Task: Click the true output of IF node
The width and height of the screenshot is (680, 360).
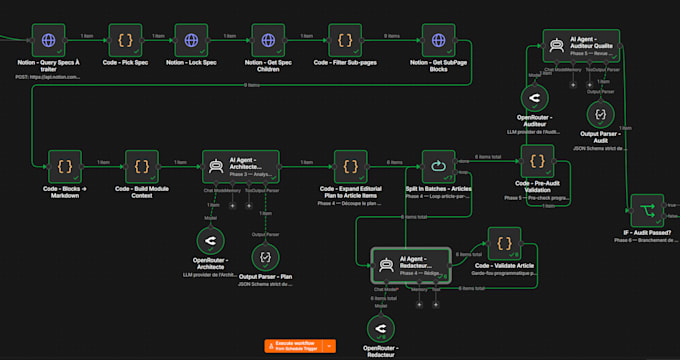Action: [664, 205]
